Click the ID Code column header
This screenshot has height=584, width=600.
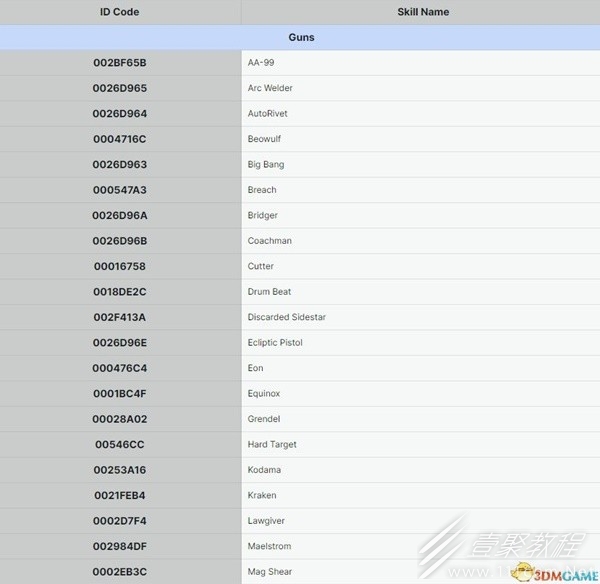[119, 12]
